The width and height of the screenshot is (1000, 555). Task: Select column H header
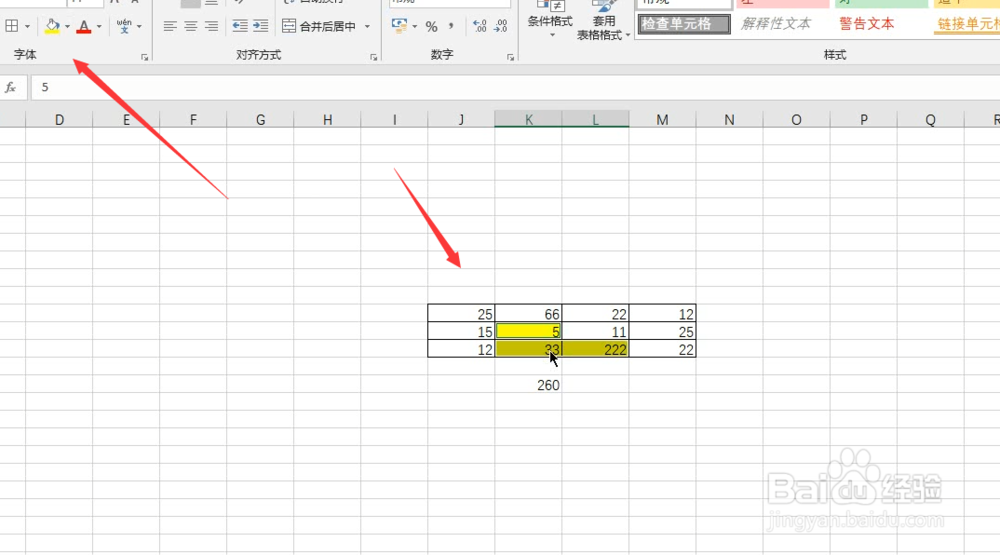click(x=327, y=119)
